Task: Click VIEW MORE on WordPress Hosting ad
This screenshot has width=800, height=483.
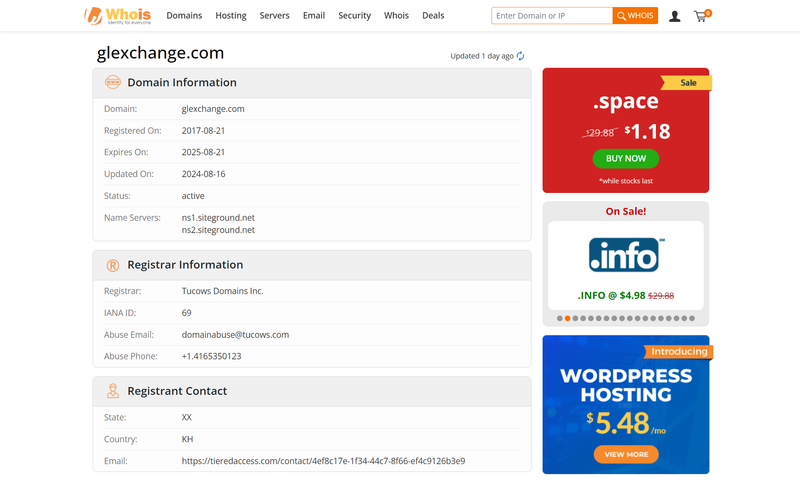Action: point(626,454)
